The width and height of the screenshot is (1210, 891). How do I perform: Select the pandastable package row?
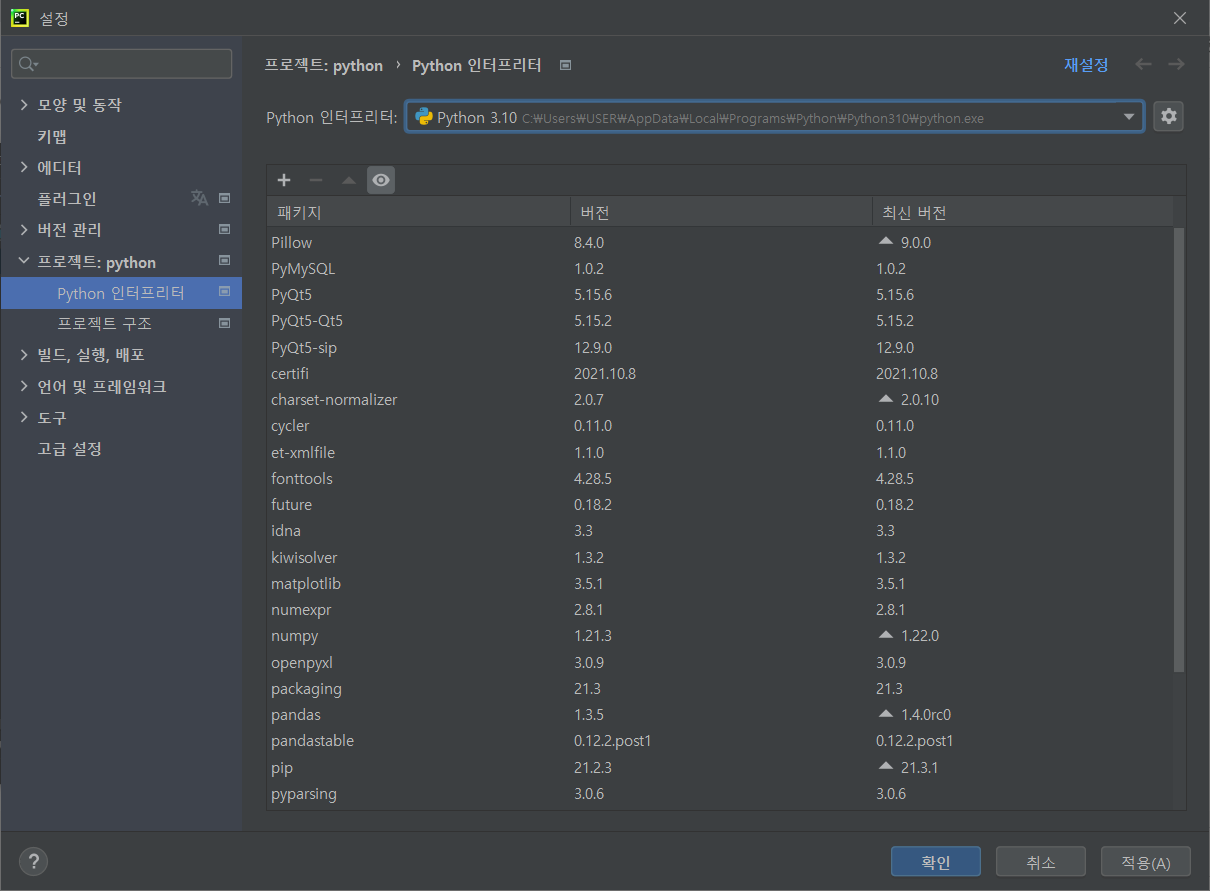coord(720,740)
